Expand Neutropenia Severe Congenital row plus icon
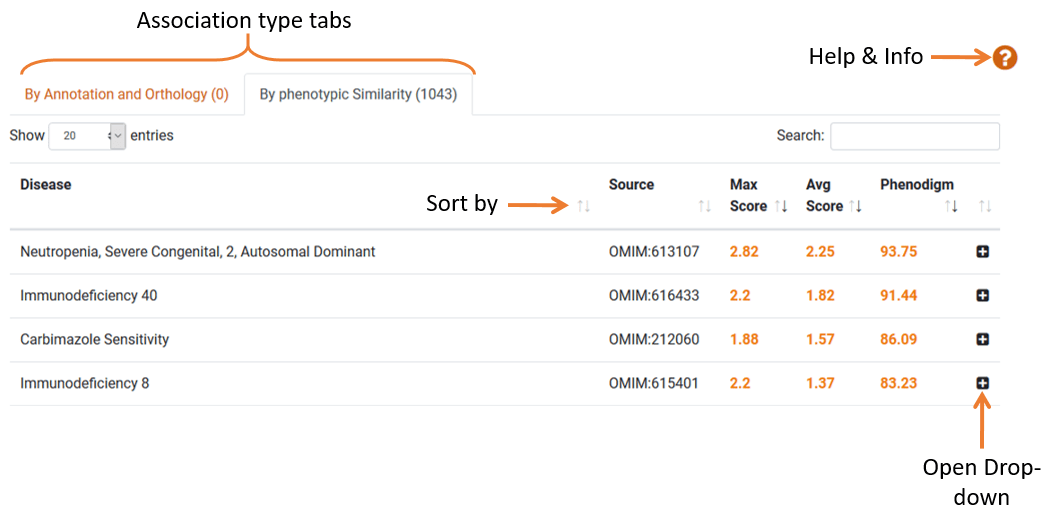 (x=983, y=252)
